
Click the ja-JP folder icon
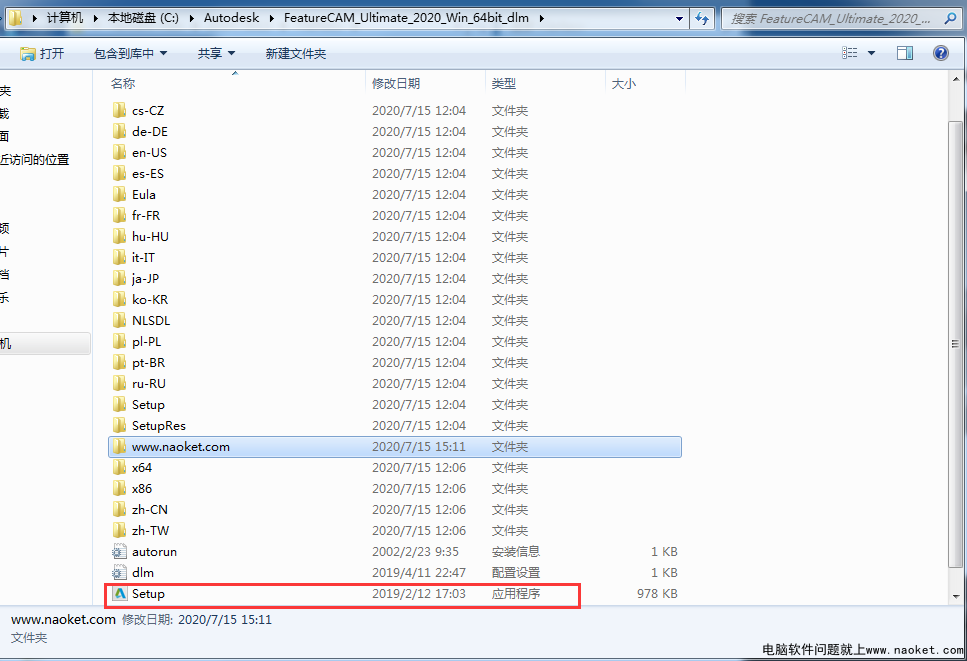pos(120,278)
